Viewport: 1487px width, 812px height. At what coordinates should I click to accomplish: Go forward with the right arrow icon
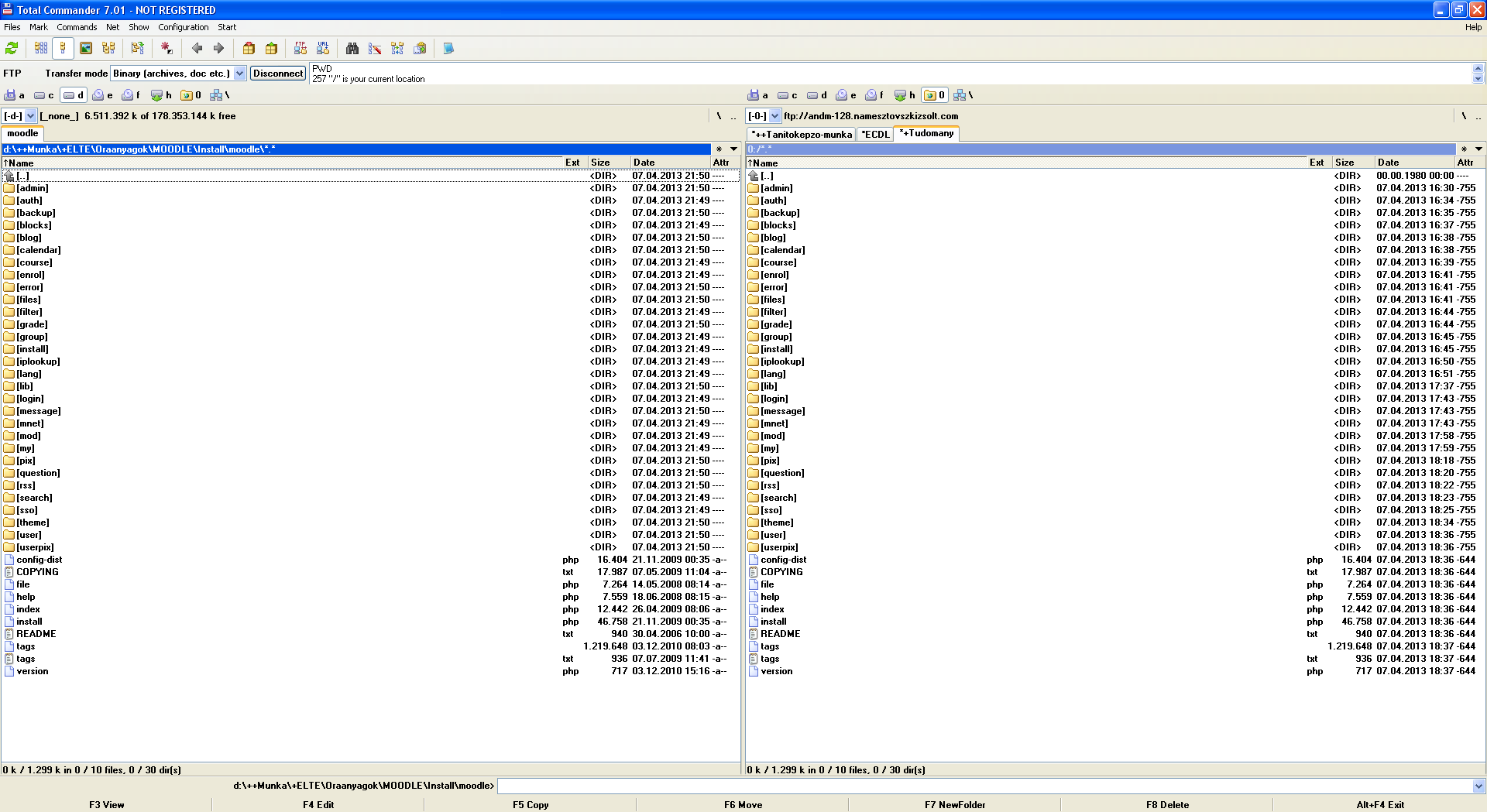click(x=219, y=48)
